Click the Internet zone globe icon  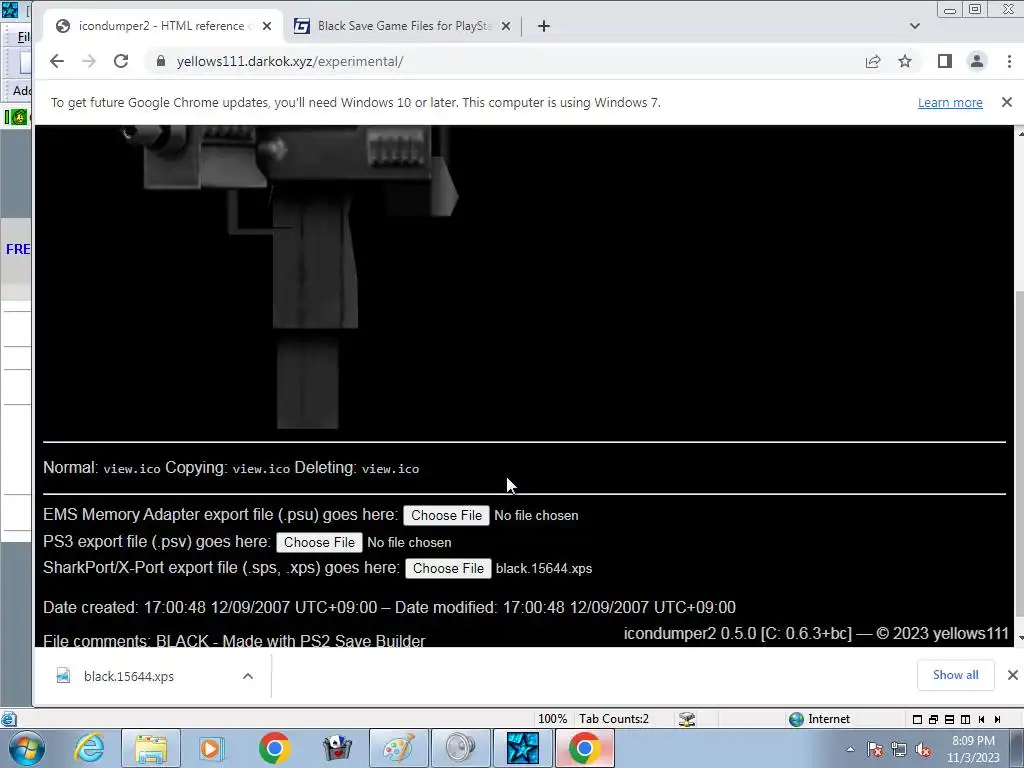click(x=796, y=719)
